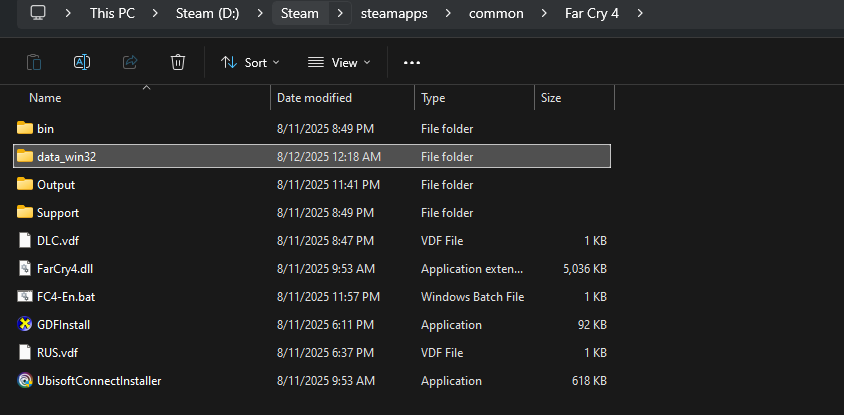The height and width of the screenshot is (415, 844).
Task: Select the DLC.vdf file icon
Action: click(x=25, y=240)
